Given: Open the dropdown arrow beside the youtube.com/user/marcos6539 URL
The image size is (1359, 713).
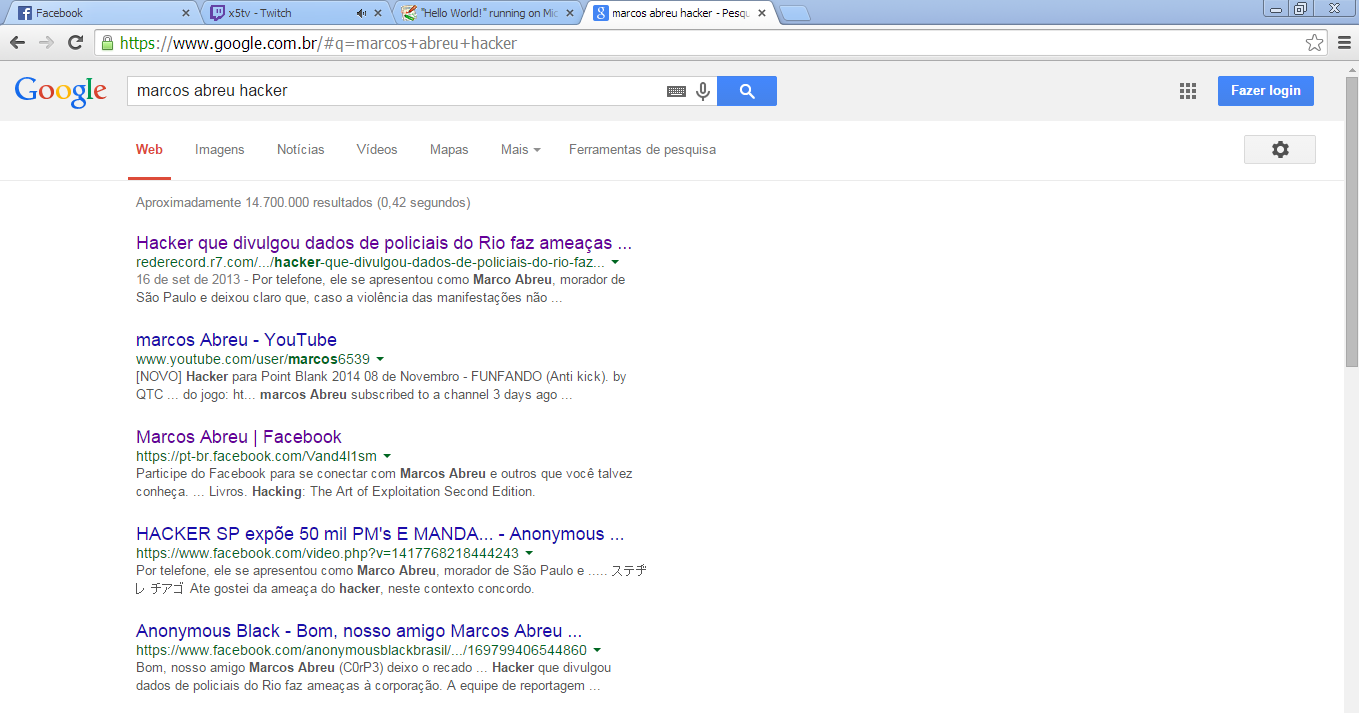Looking at the screenshot, I should 380,359.
